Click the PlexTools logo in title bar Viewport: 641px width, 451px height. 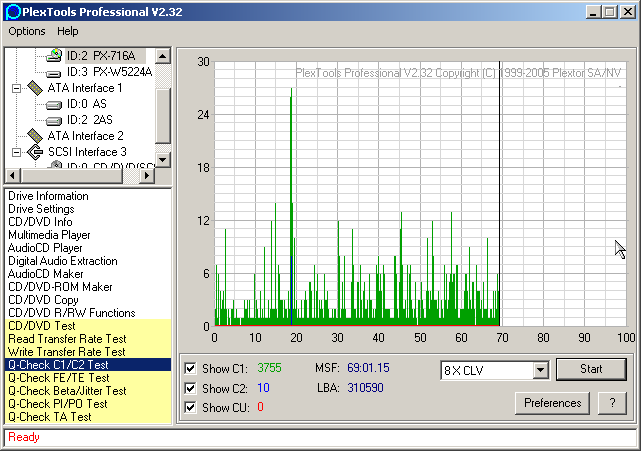(13, 12)
